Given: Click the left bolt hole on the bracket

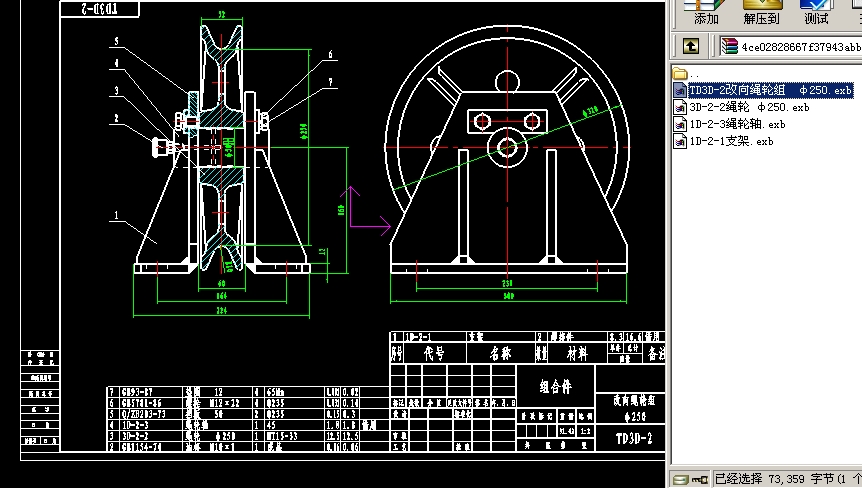Looking at the screenshot, I should click(483, 121).
